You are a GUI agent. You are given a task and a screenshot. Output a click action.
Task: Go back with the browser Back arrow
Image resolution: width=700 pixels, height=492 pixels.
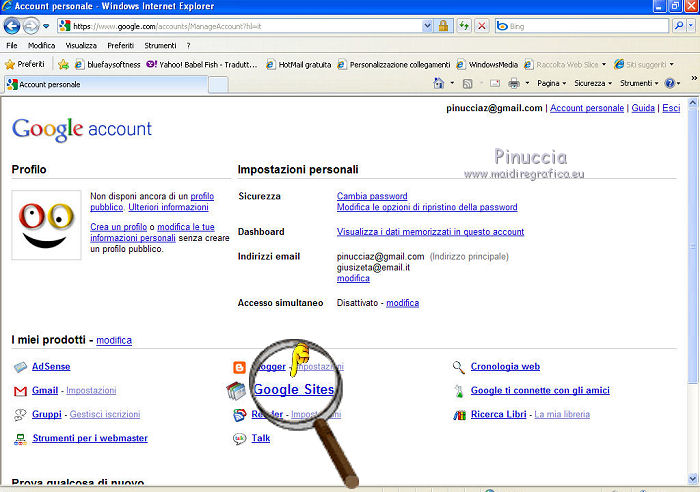pyautogui.click(x=12, y=26)
